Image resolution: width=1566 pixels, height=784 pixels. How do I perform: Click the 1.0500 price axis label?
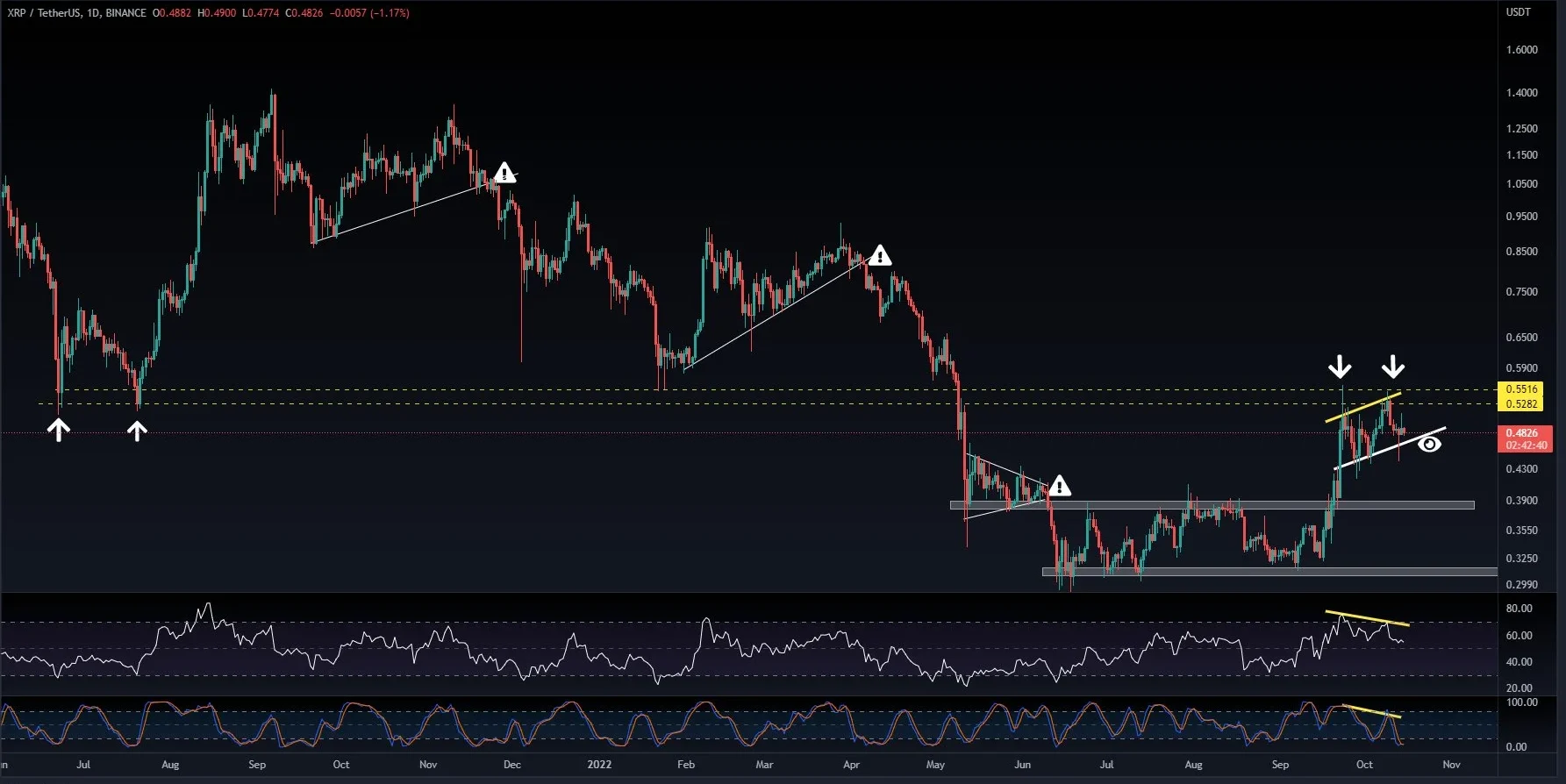tap(1522, 184)
